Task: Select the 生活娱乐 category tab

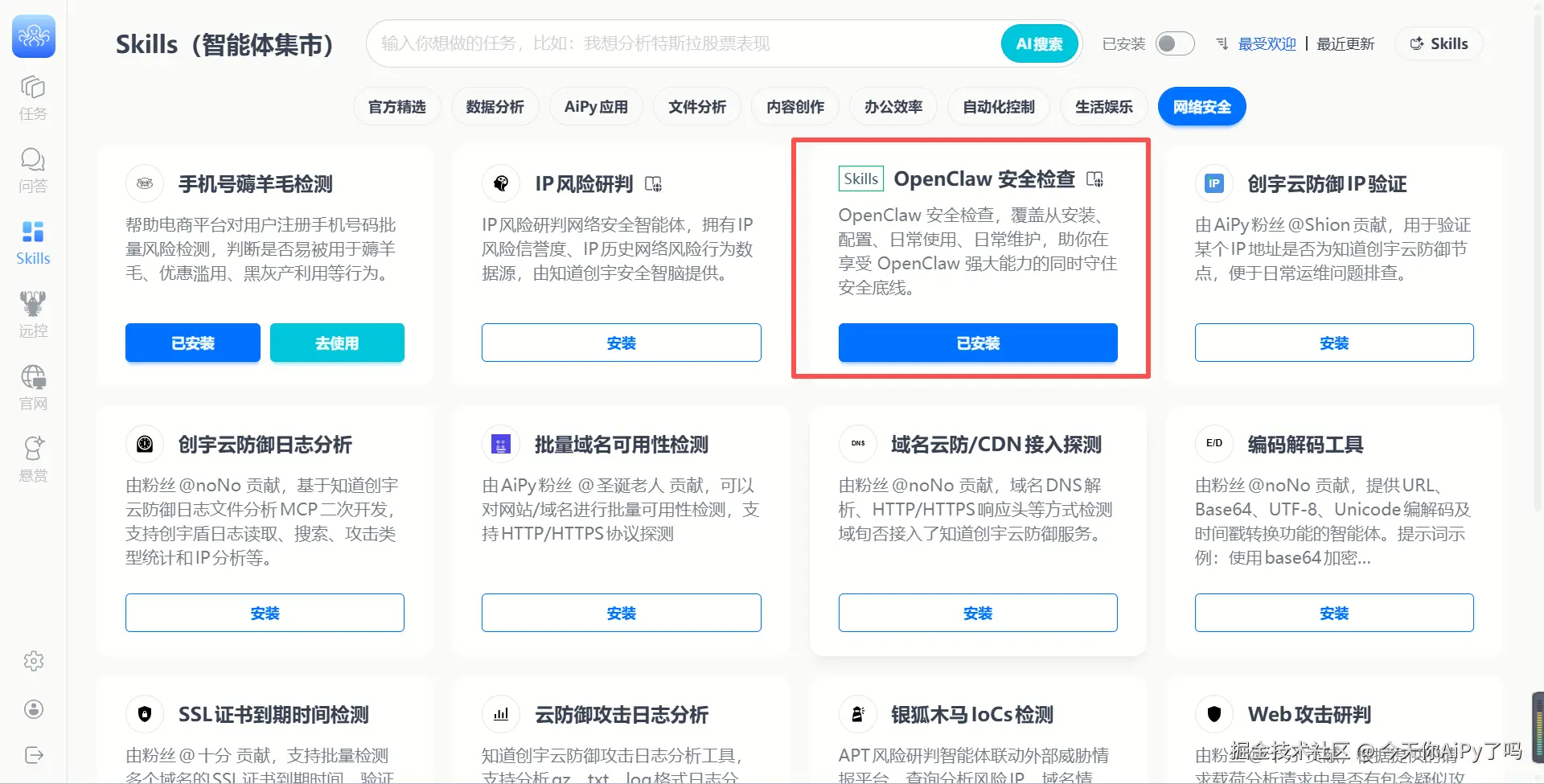Action: pos(1104,107)
